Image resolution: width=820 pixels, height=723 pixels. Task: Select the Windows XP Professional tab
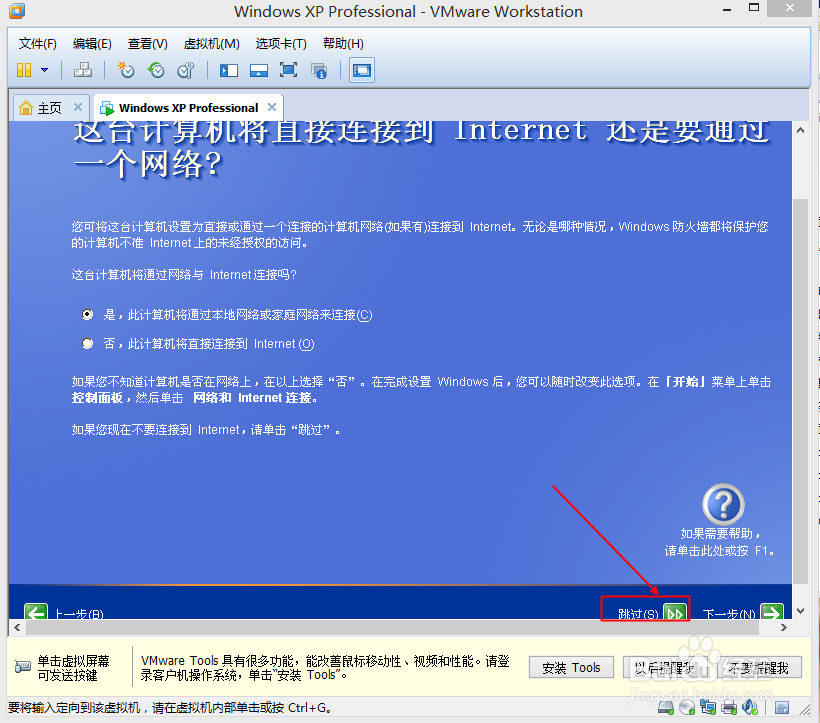[x=189, y=108]
